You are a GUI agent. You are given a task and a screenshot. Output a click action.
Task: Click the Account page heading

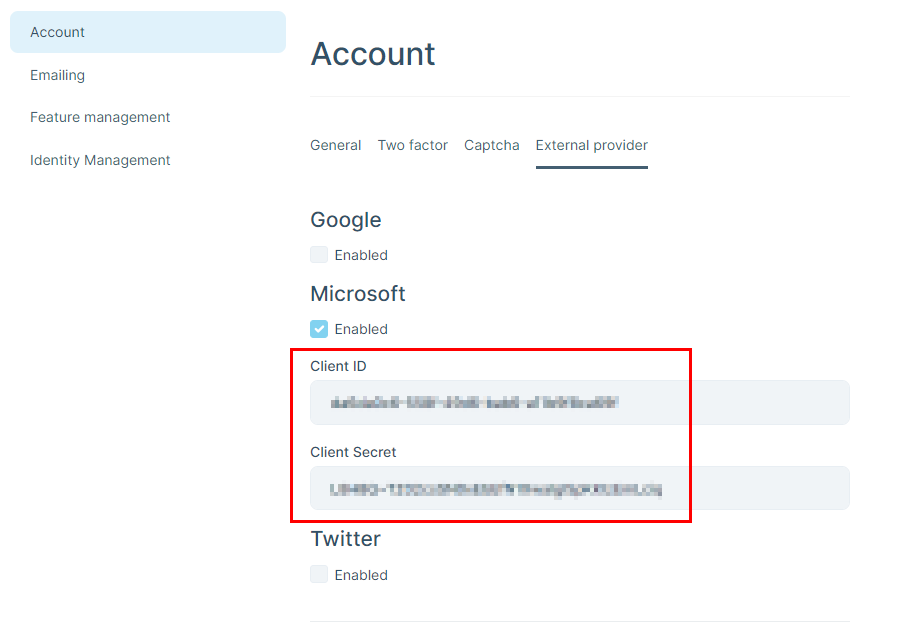(x=373, y=54)
